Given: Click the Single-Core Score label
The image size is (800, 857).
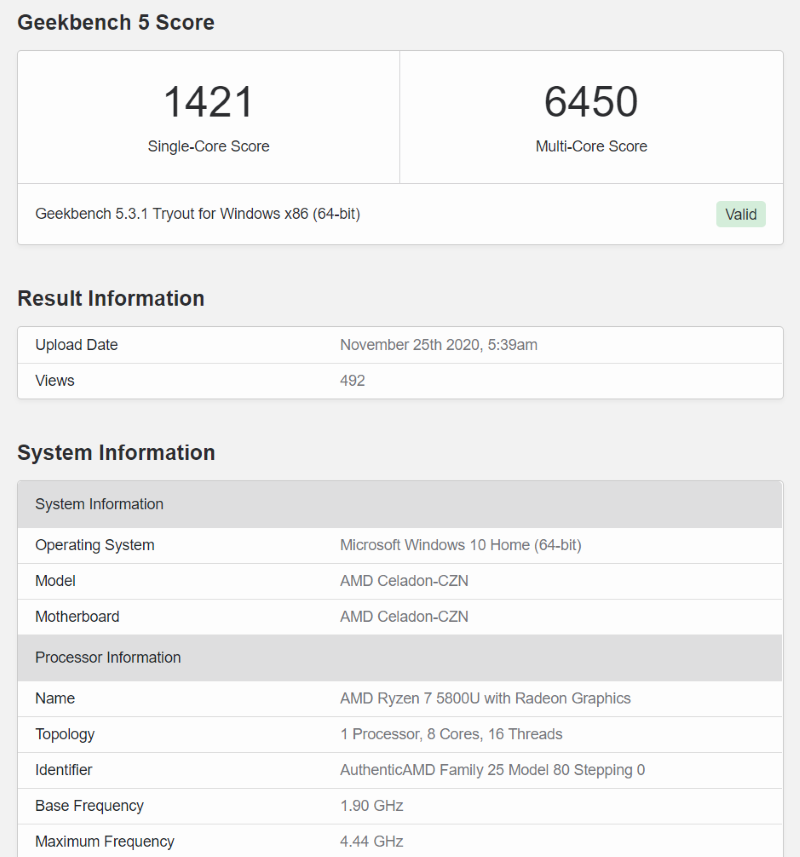Looking at the screenshot, I should tap(208, 146).
